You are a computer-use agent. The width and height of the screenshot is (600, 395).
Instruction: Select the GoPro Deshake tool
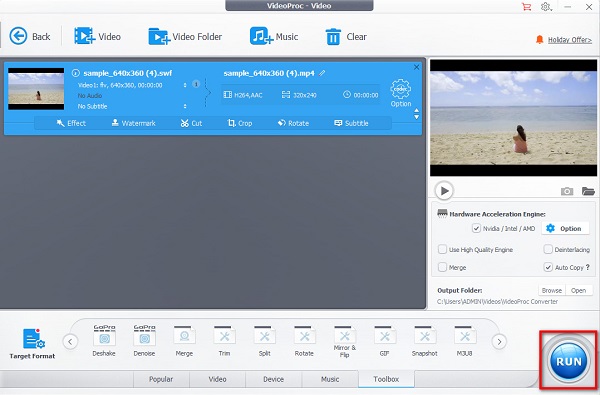click(x=104, y=341)
